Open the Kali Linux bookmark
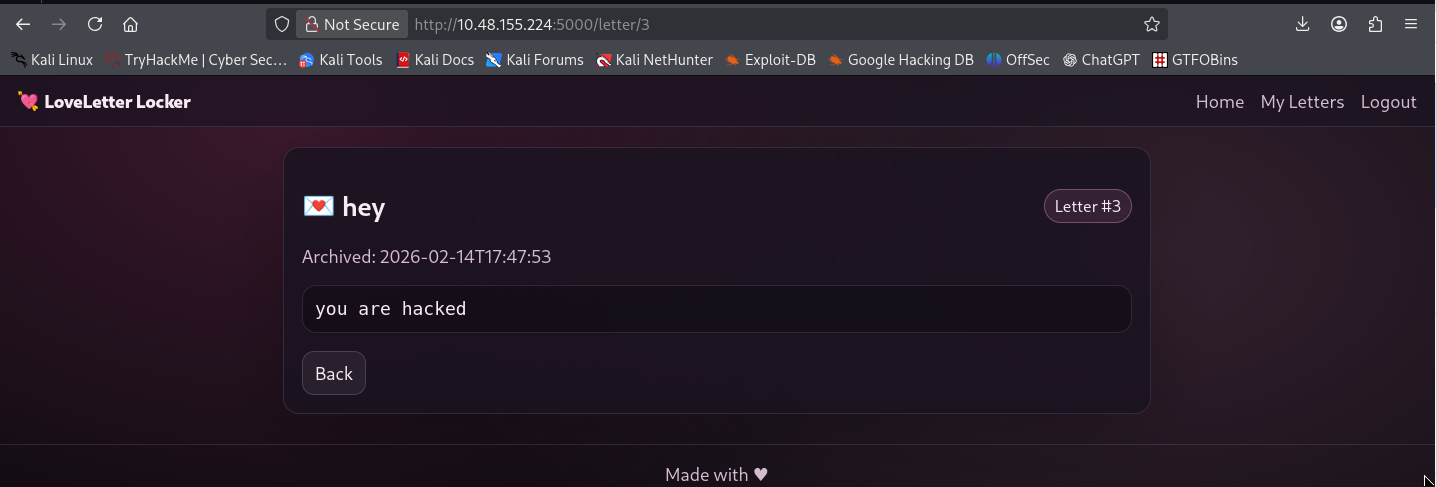Screen dimensions: 1437x487 point(52,60)
